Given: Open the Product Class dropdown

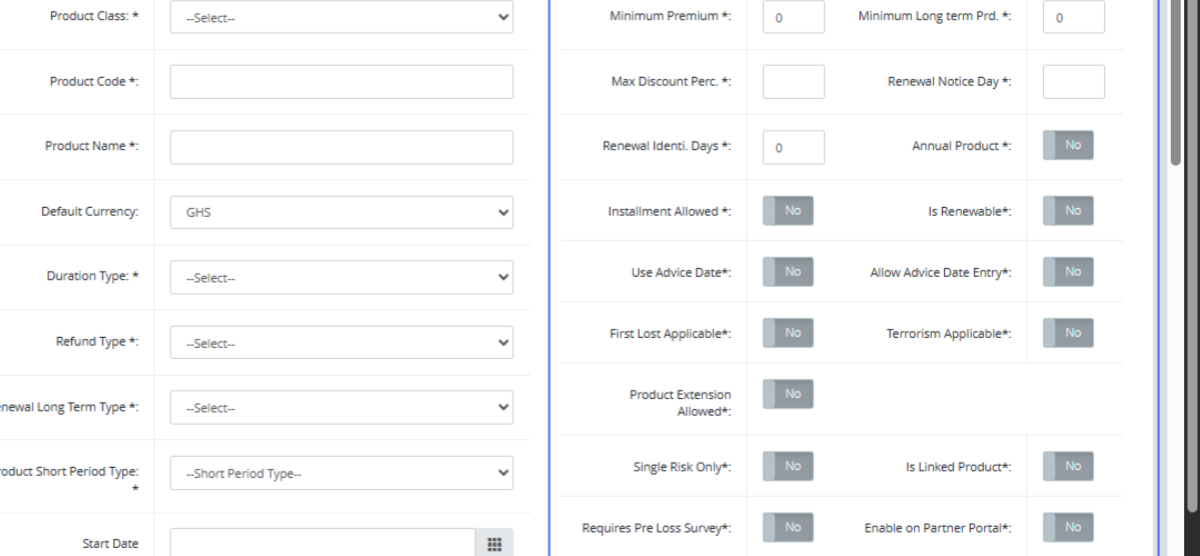Looking at the screenshot, I should [x=341, y=17].
